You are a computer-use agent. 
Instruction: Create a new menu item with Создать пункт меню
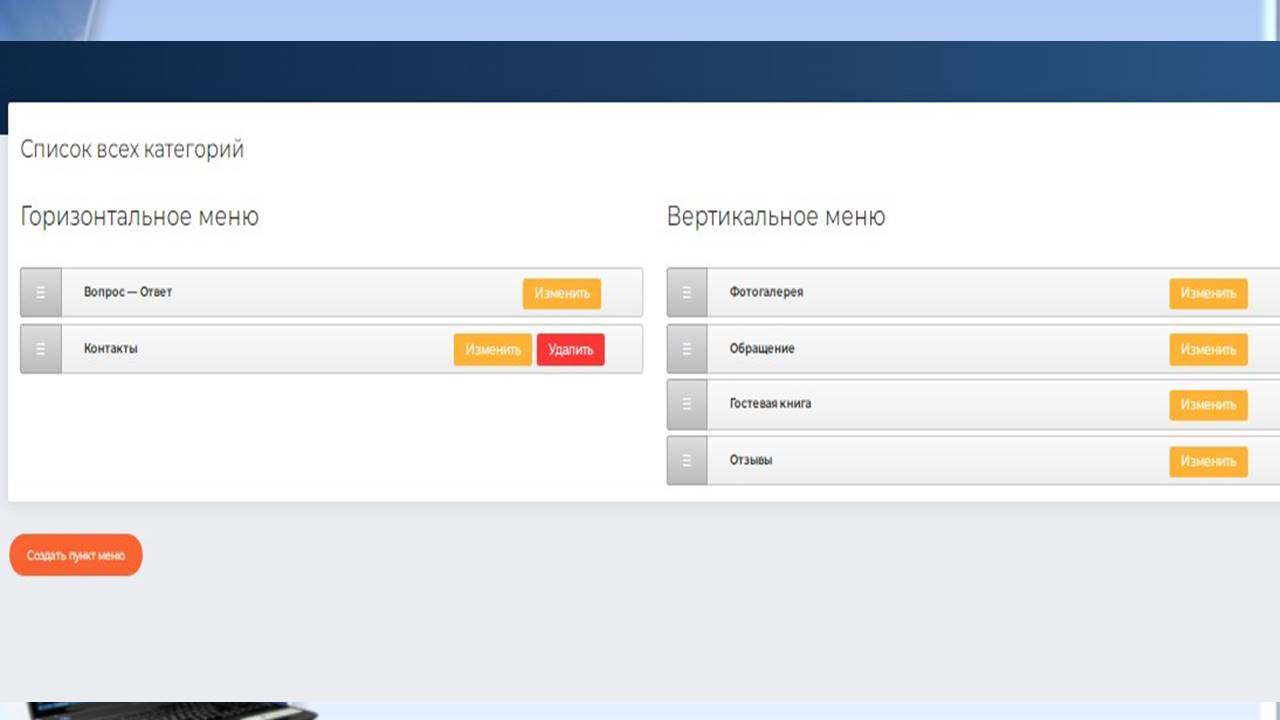pos(76,555)
